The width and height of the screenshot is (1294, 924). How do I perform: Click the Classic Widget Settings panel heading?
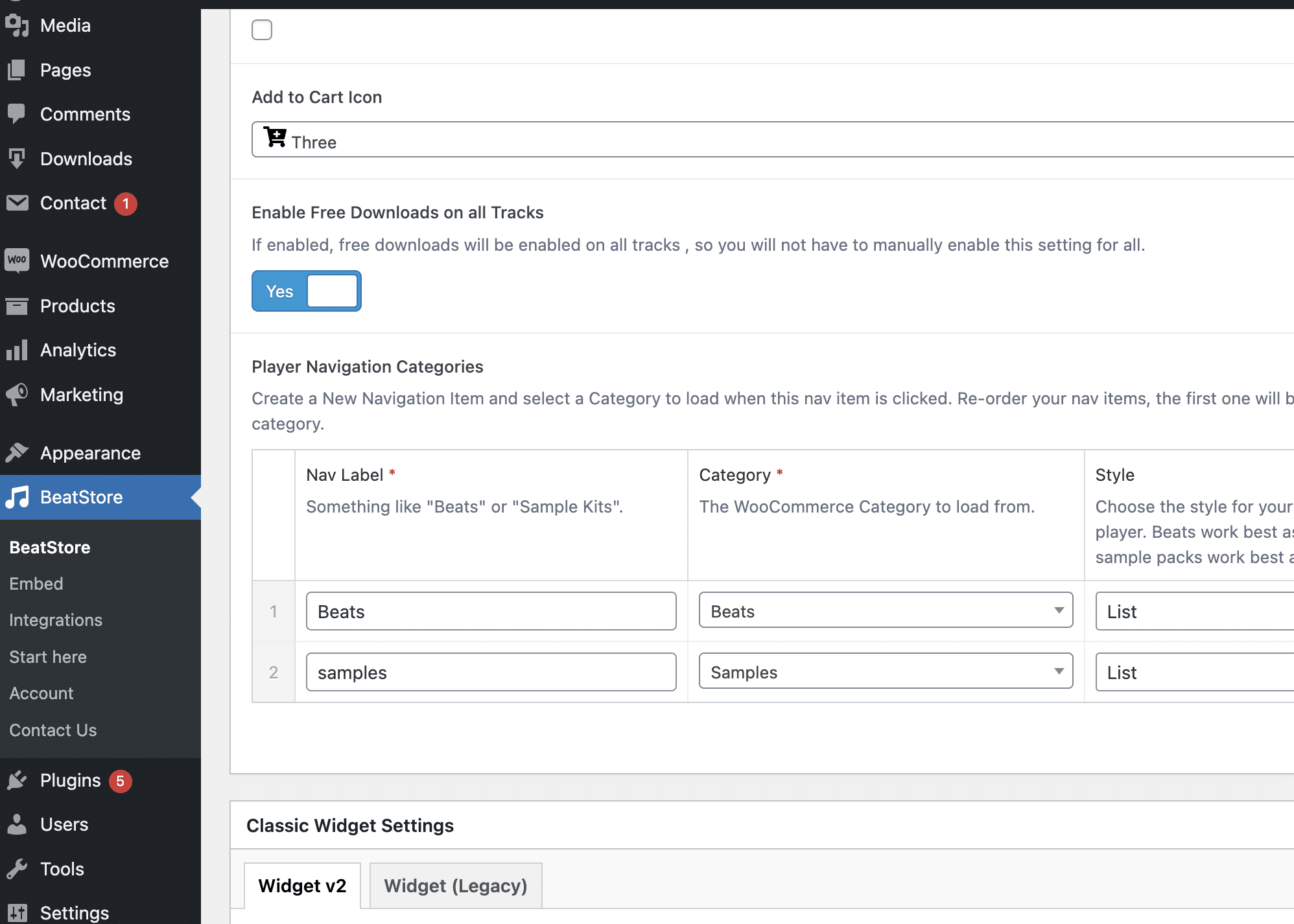(350, 826)
